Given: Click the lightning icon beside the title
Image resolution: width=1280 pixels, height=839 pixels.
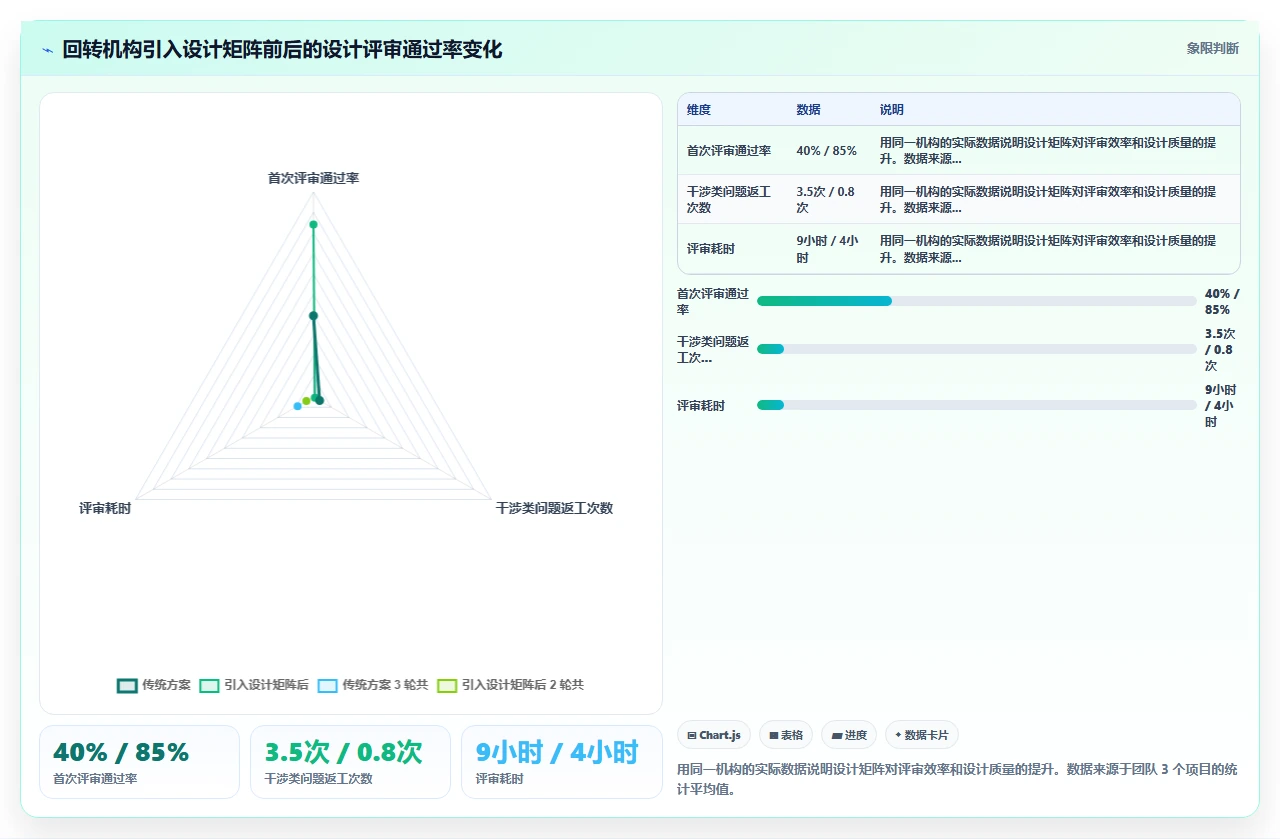Looking at the screenshot, I should click(x=47, y=49).
